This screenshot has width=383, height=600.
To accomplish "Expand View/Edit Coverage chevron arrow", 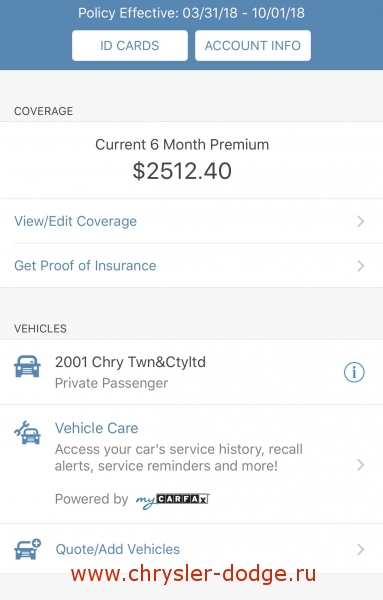I will 360,221.
